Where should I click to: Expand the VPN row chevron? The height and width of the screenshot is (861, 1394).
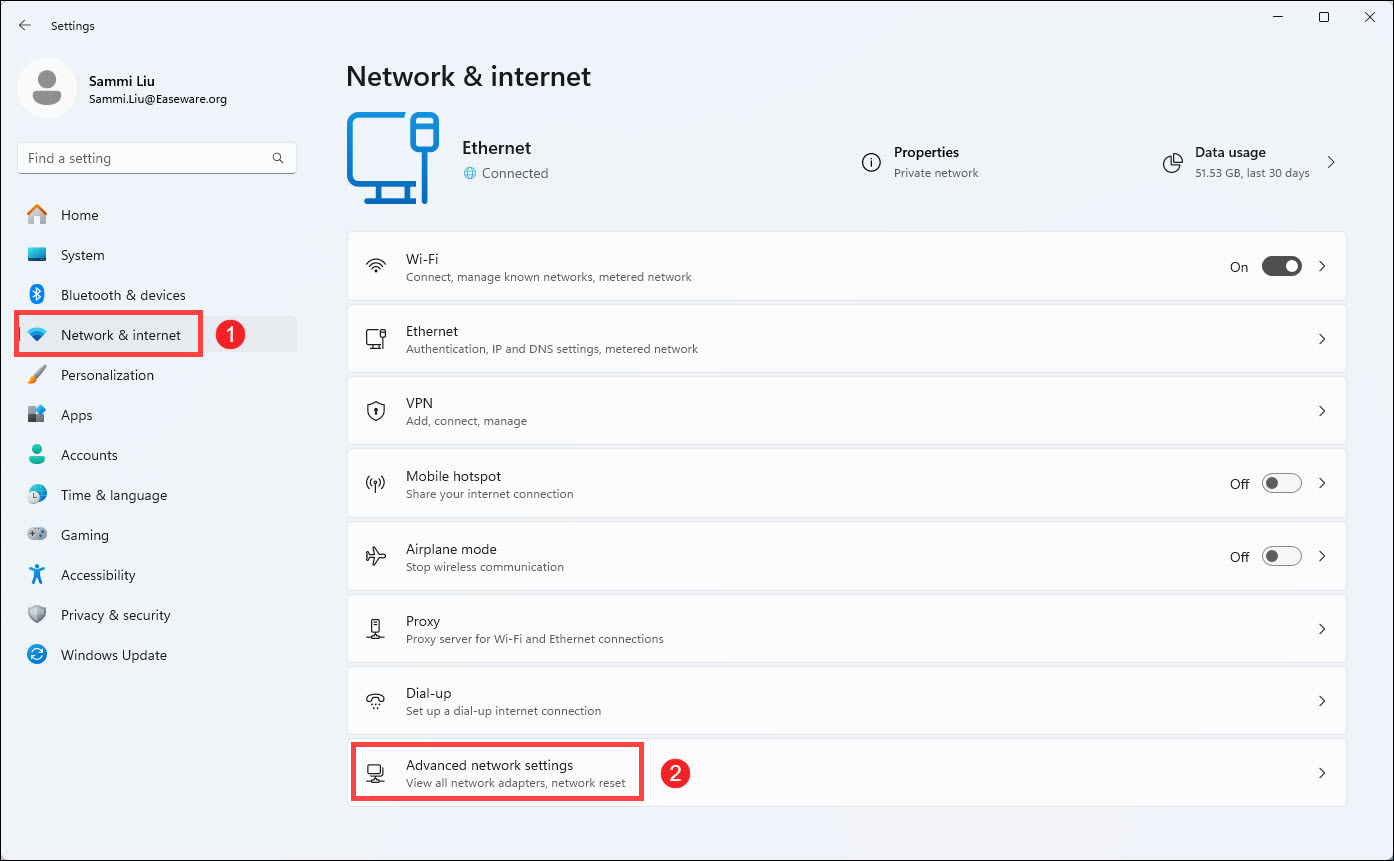1322,411
